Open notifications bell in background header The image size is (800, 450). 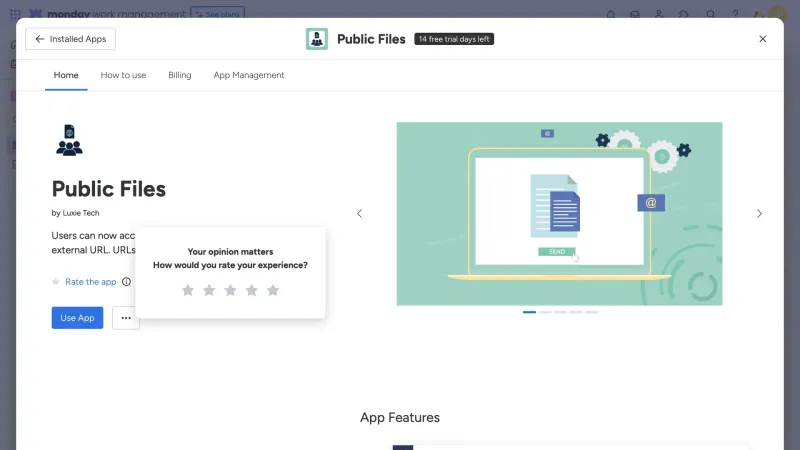point(610,14)
